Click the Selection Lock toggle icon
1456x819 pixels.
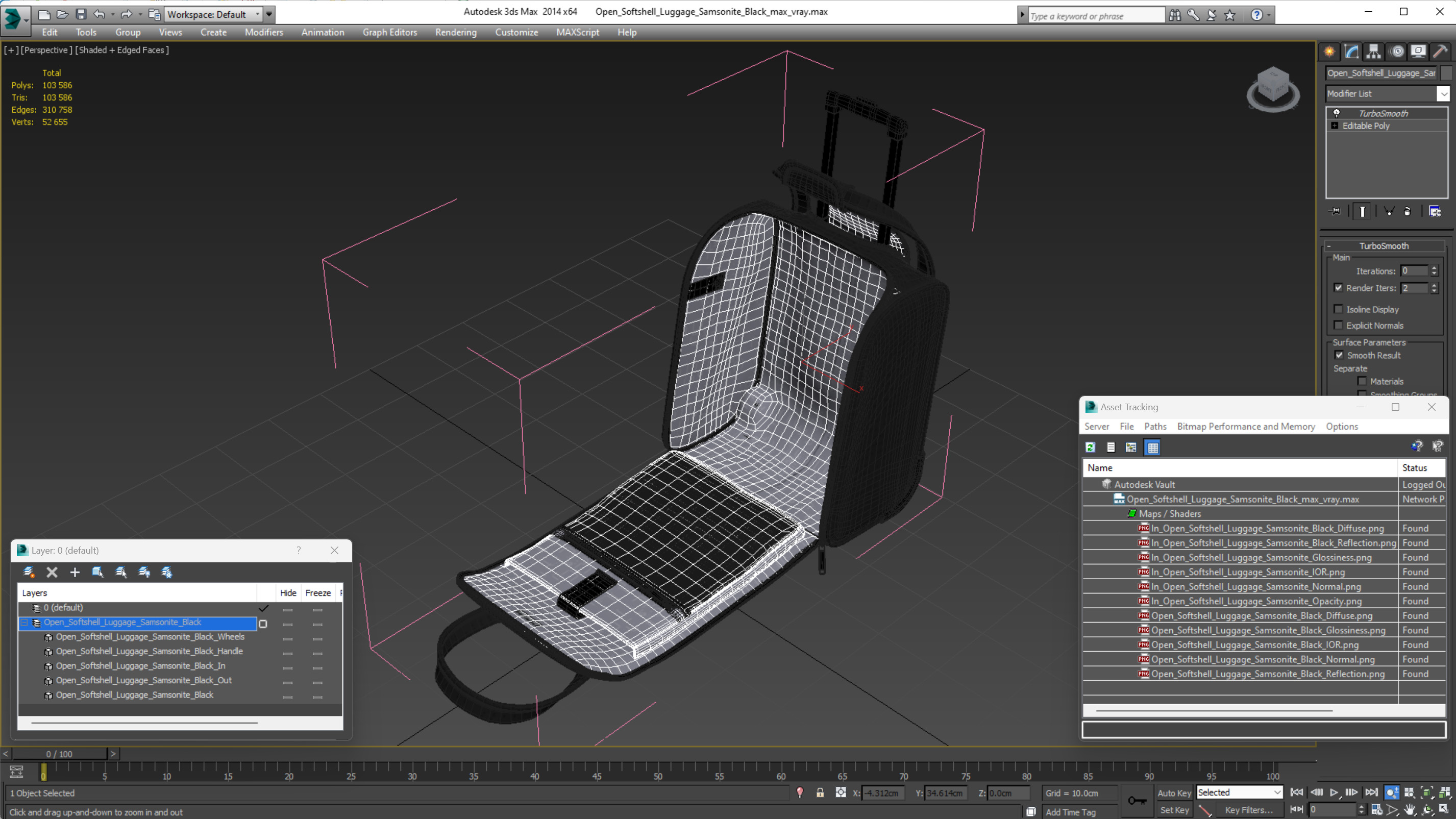(820, 792)
